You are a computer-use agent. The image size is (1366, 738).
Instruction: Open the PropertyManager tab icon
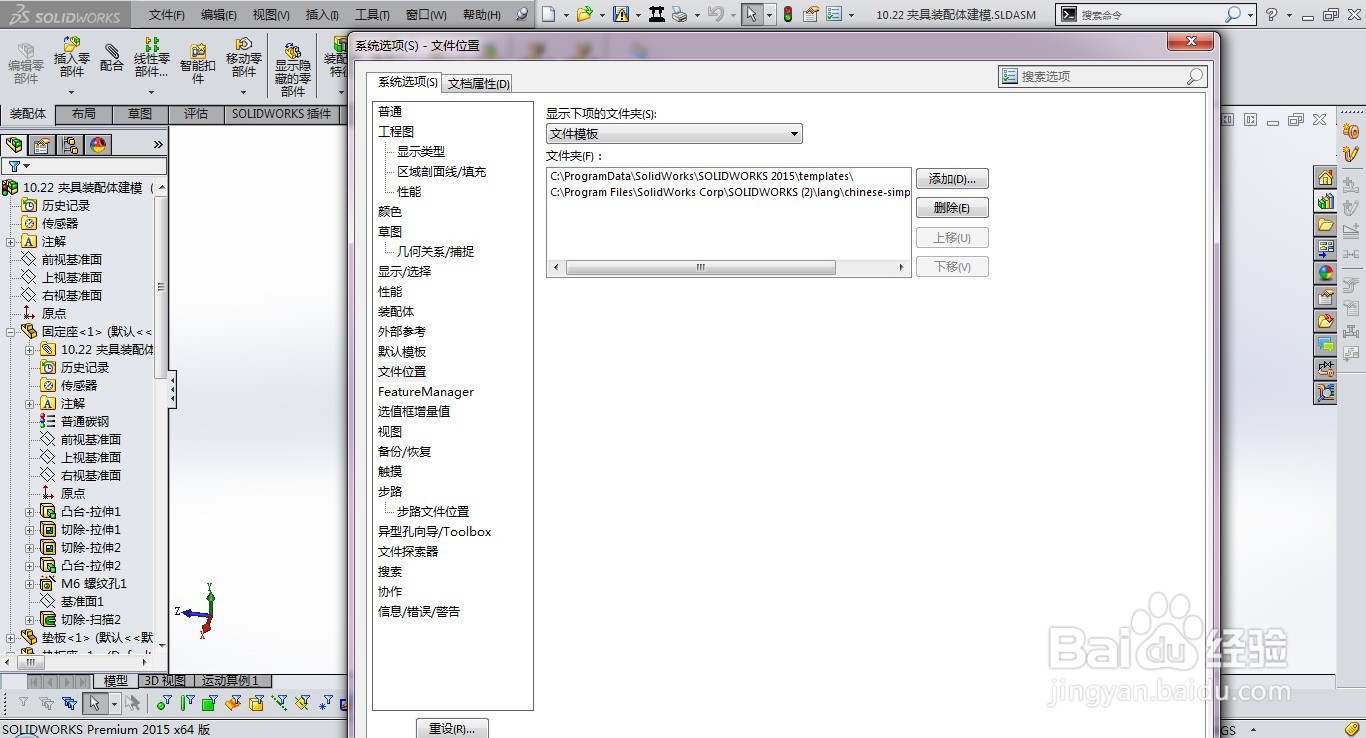pyautogui.click(x=42, y=145)
